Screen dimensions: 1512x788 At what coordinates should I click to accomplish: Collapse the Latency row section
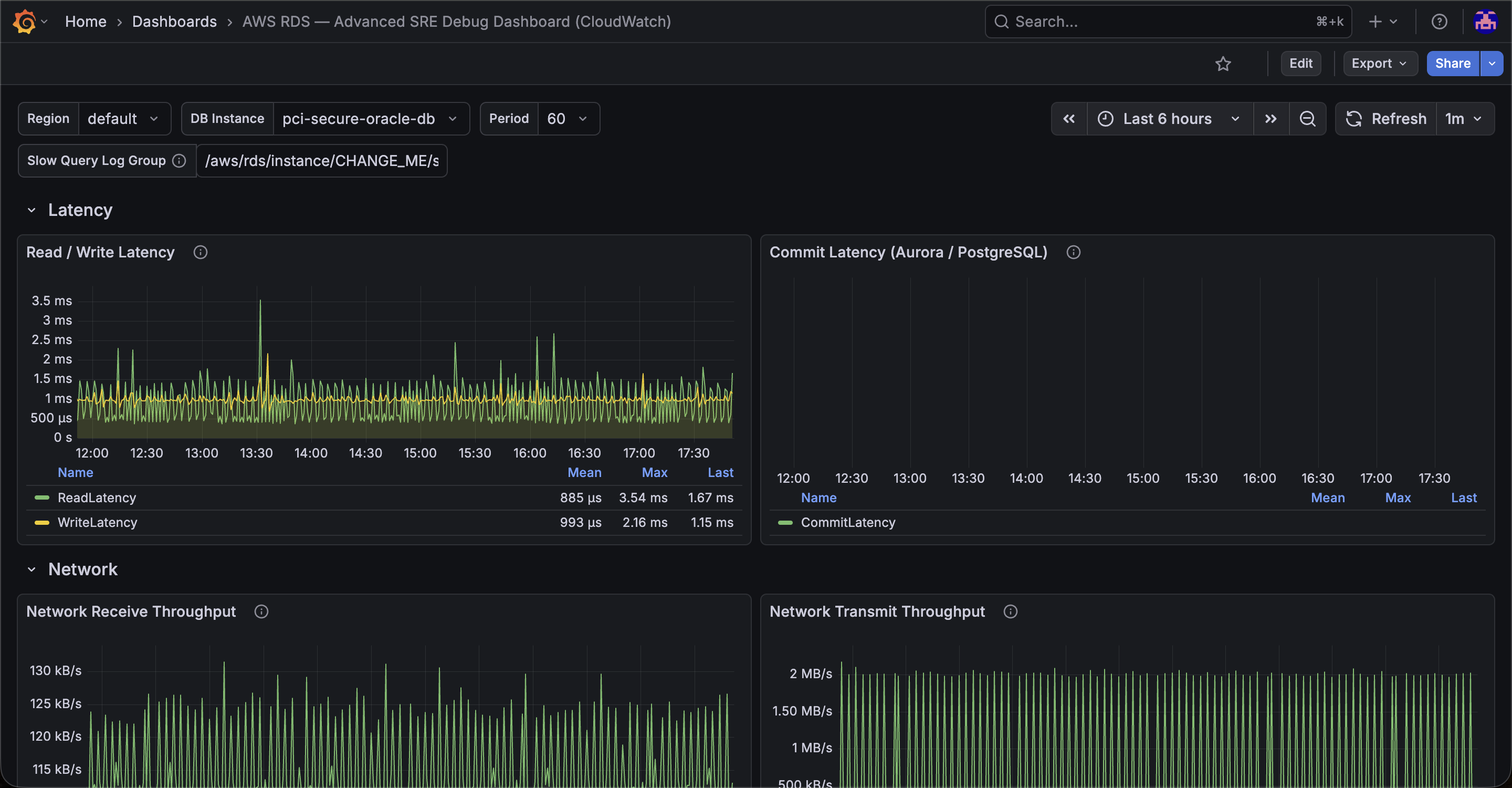pos(31,210)
